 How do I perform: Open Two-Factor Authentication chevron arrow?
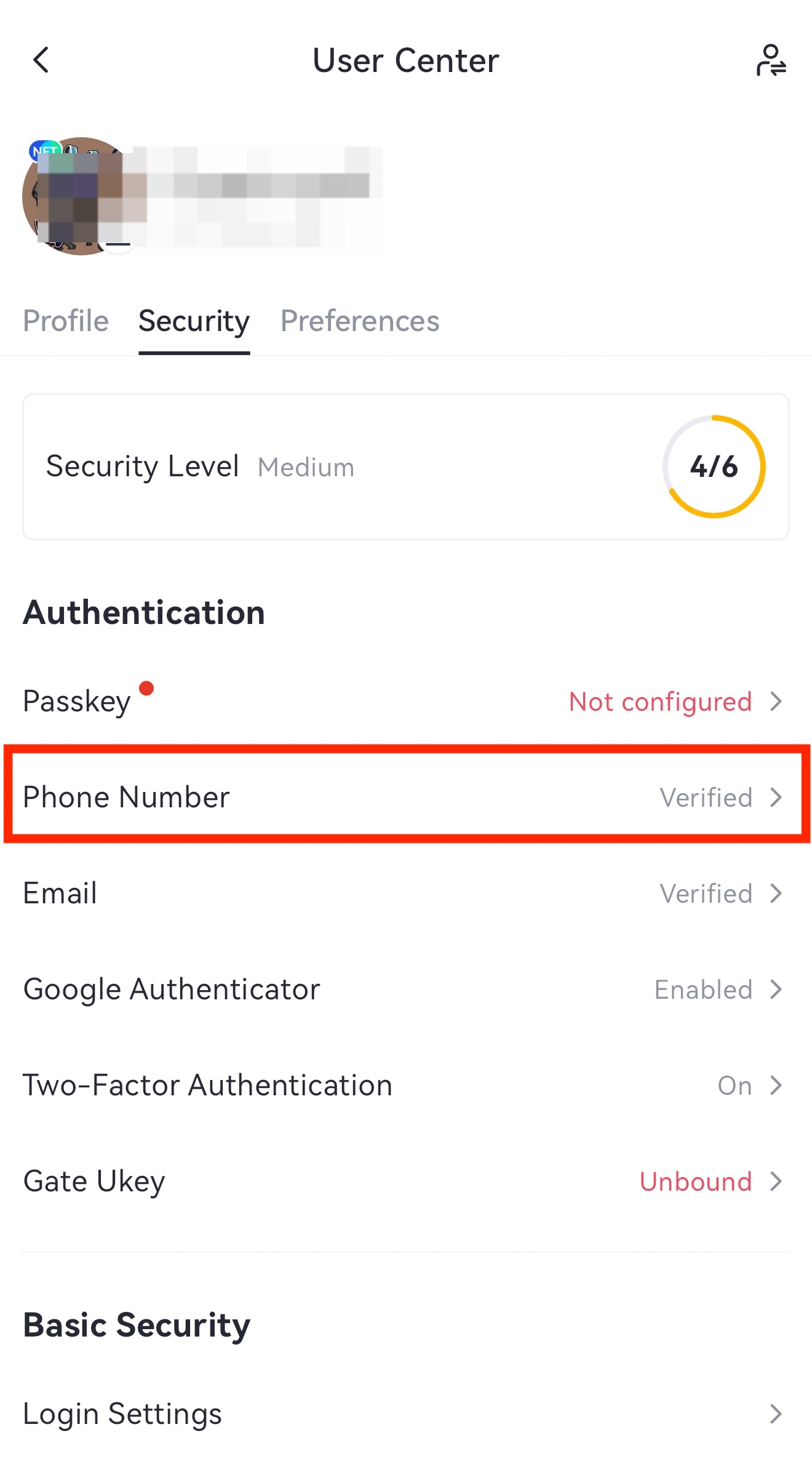pos(776,1085)
